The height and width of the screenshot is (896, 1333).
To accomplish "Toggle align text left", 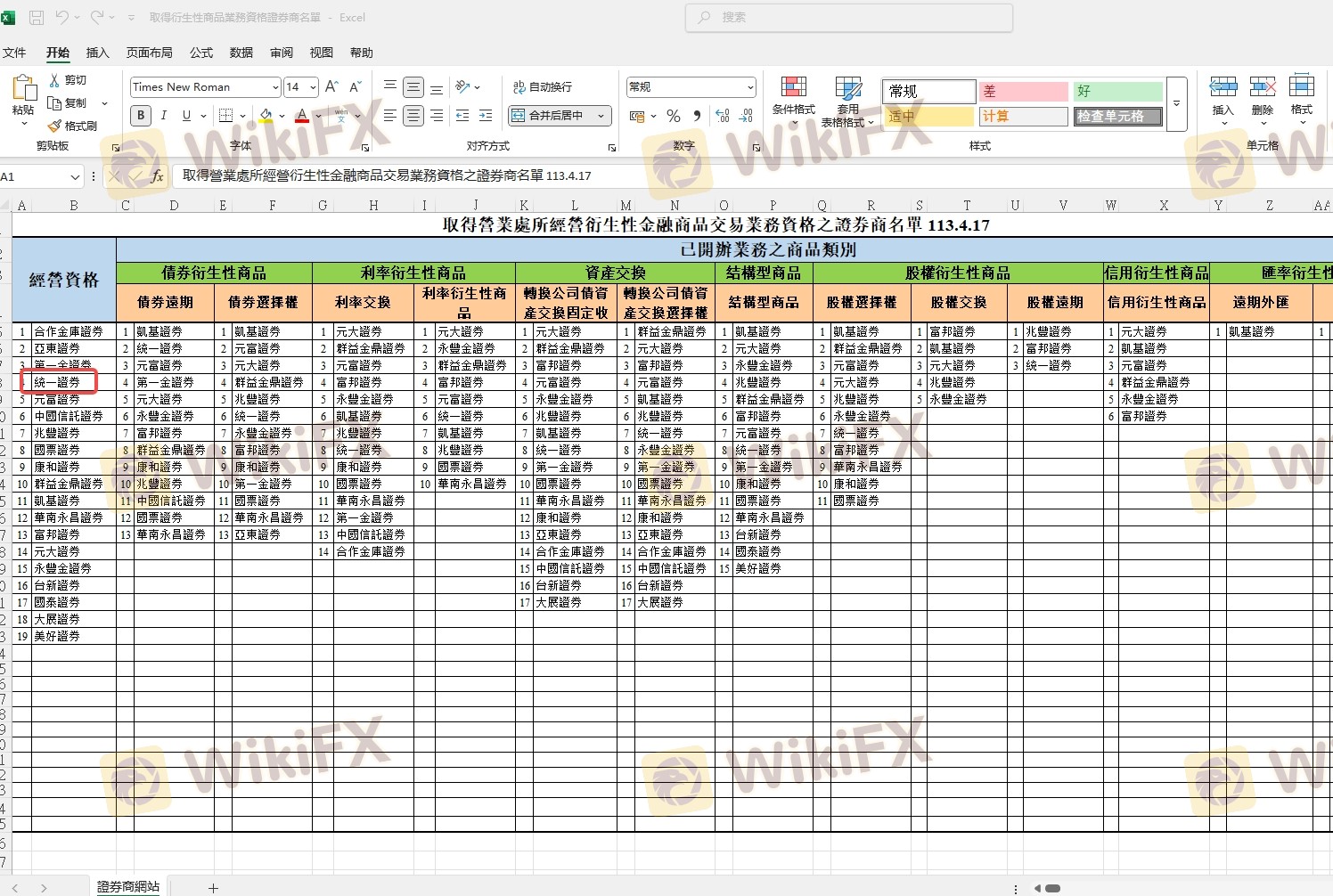I will click(390, 115).
